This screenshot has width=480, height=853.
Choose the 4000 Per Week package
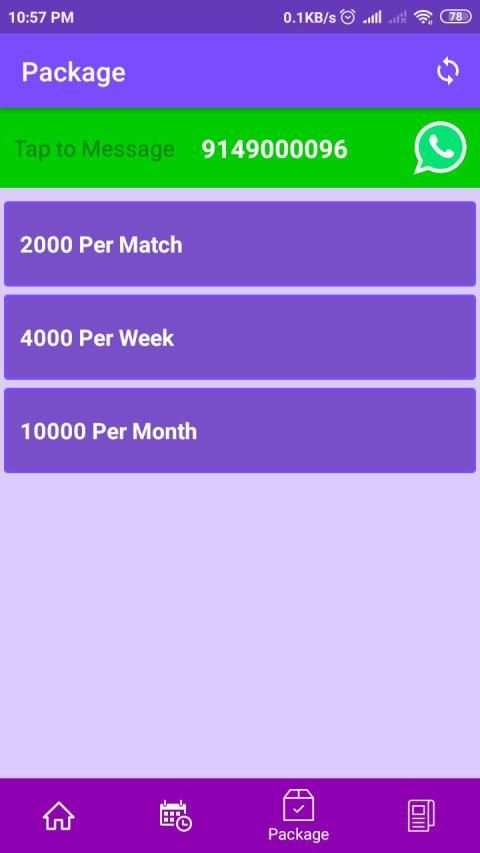coord(240,337)
